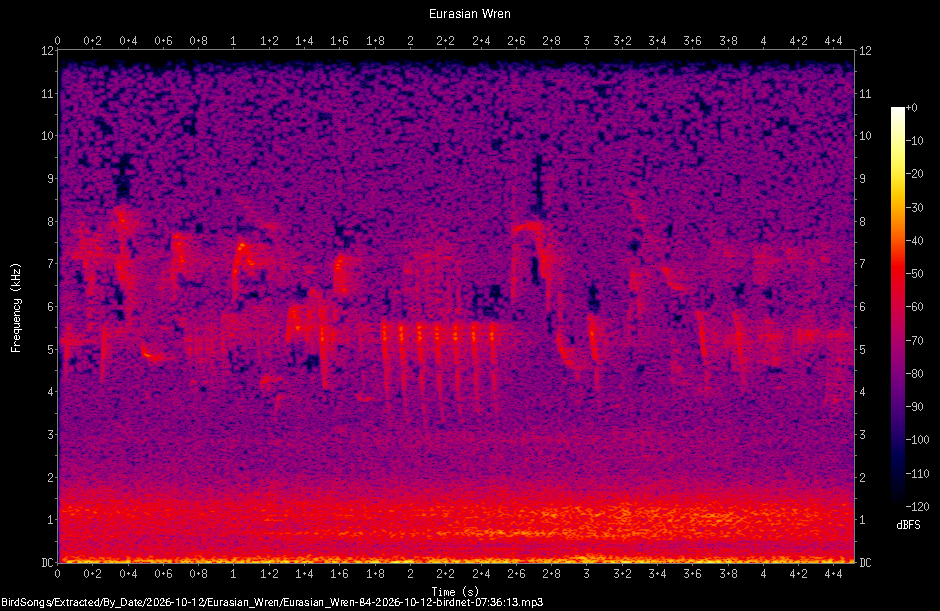Screen dimensions: 940x611
Task: Click "7" on the left frequency axis
Action: [x=50, y=264]
